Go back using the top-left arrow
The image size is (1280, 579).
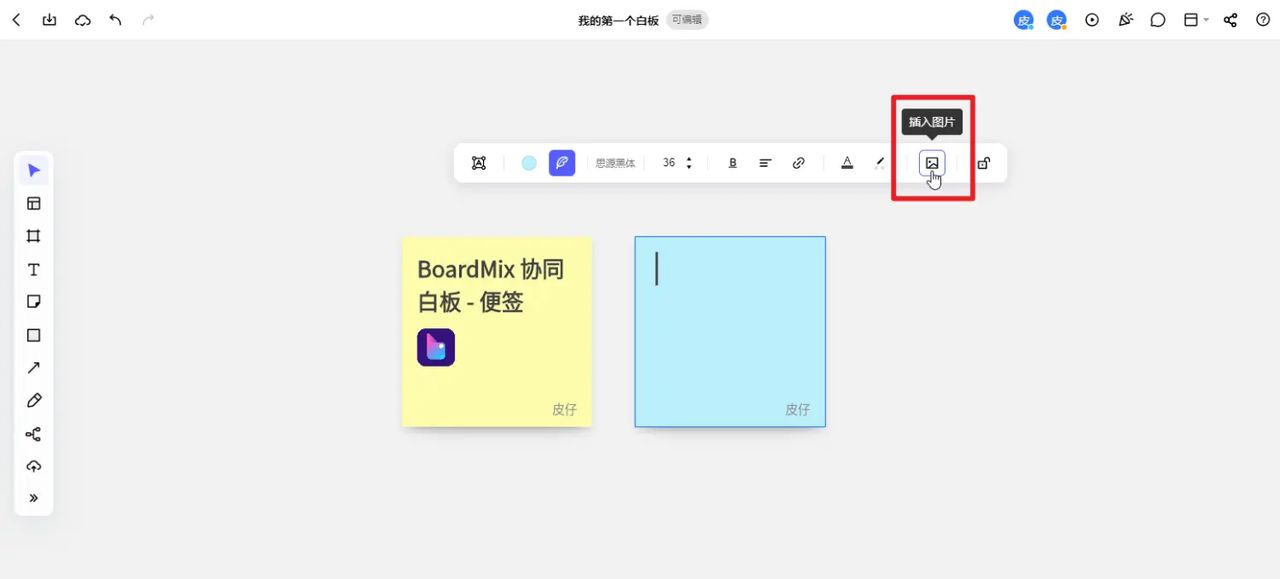[x=16, y=20]
